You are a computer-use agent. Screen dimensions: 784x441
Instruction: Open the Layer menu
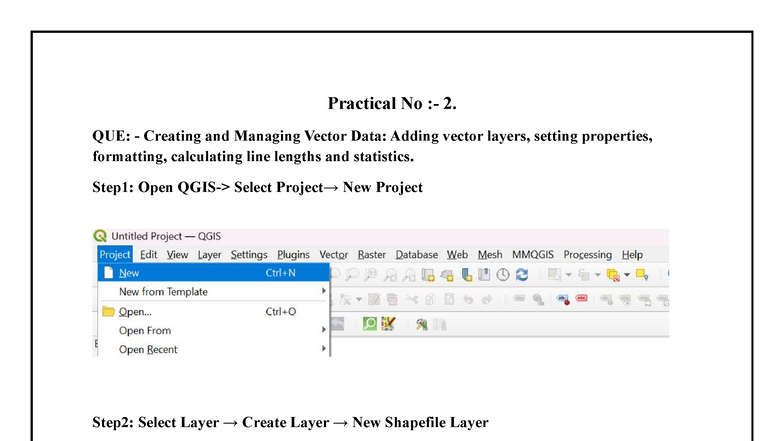(209, 254)
